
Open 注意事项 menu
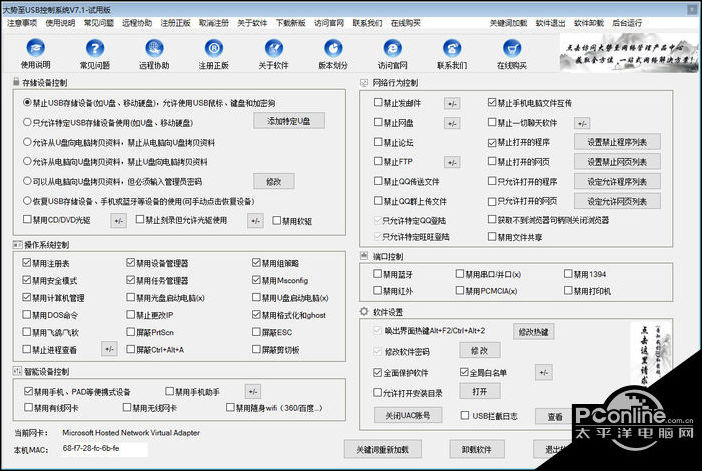(x=22, y=23)
